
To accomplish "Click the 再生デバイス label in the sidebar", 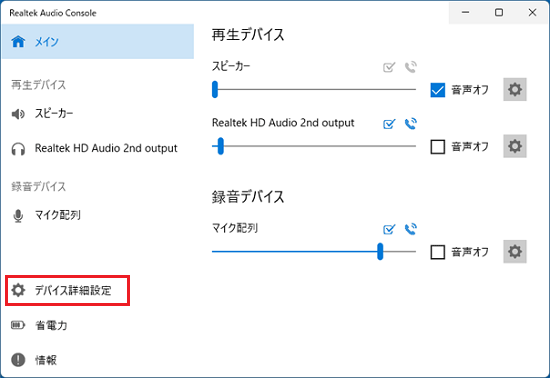I will [x=39, y=85].
